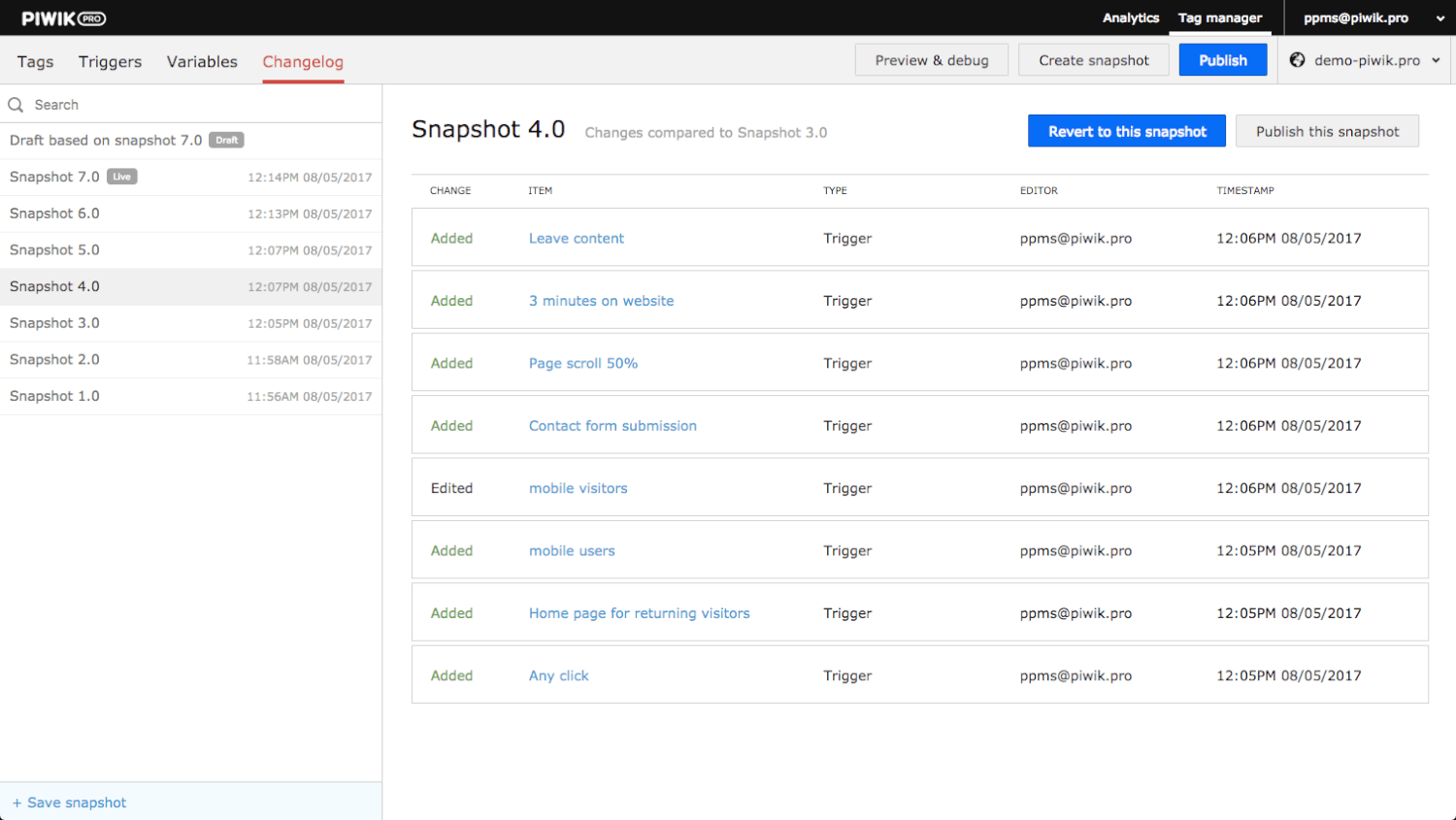
Task: Click the Snapshot 4.0 heading
Action: 488,129
